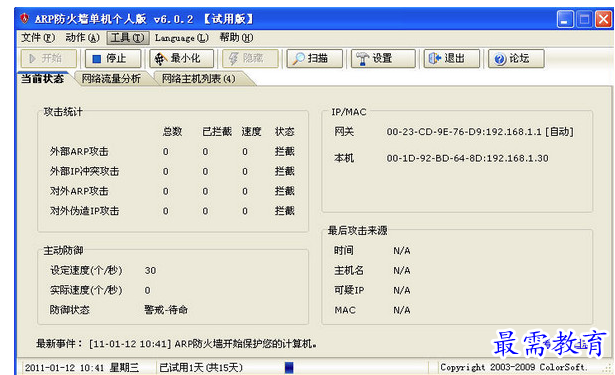Click the blue square stop icon
Screen dimensions: 615x375
pos(96,59)
